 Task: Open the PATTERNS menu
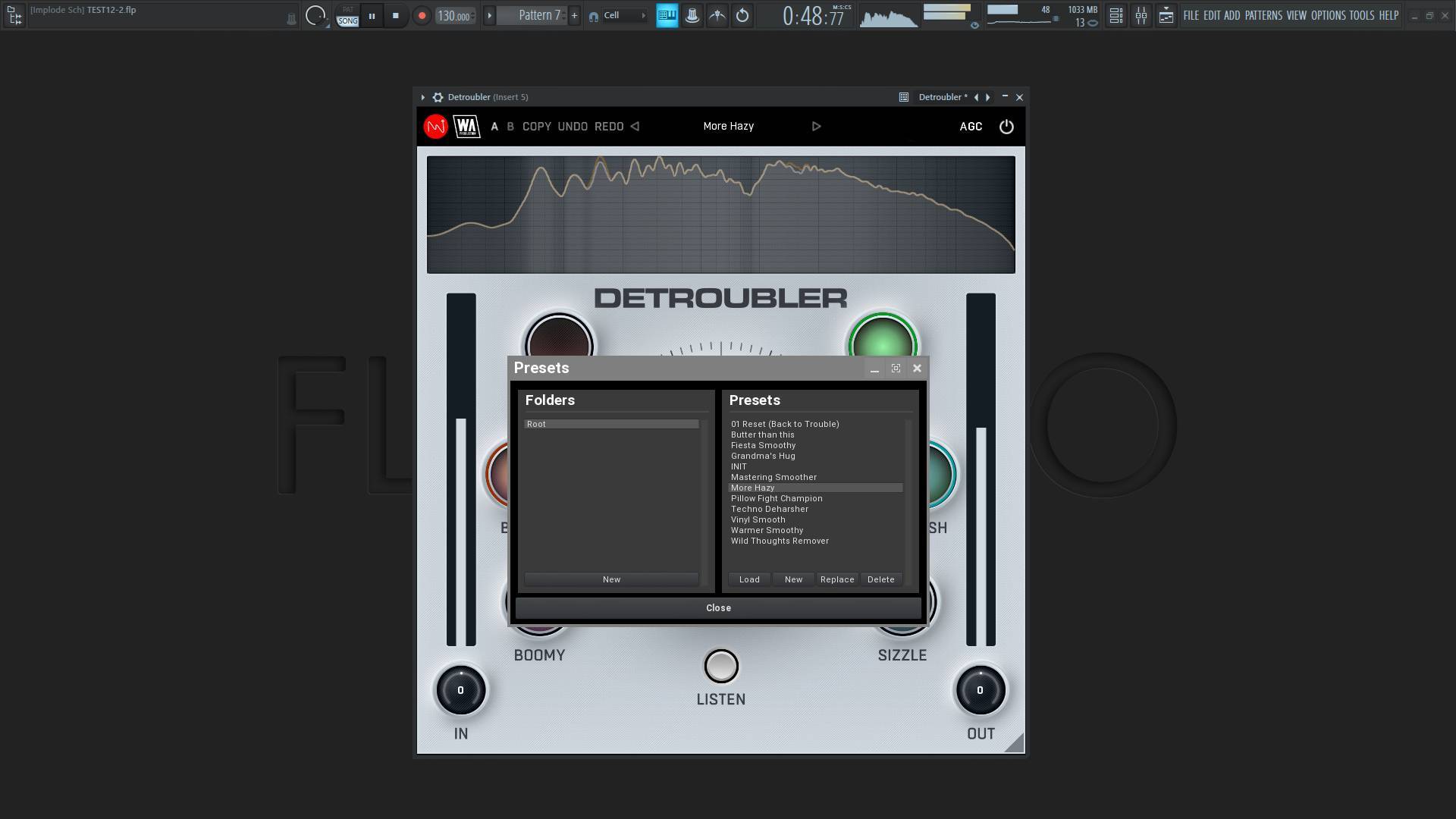1263,15
